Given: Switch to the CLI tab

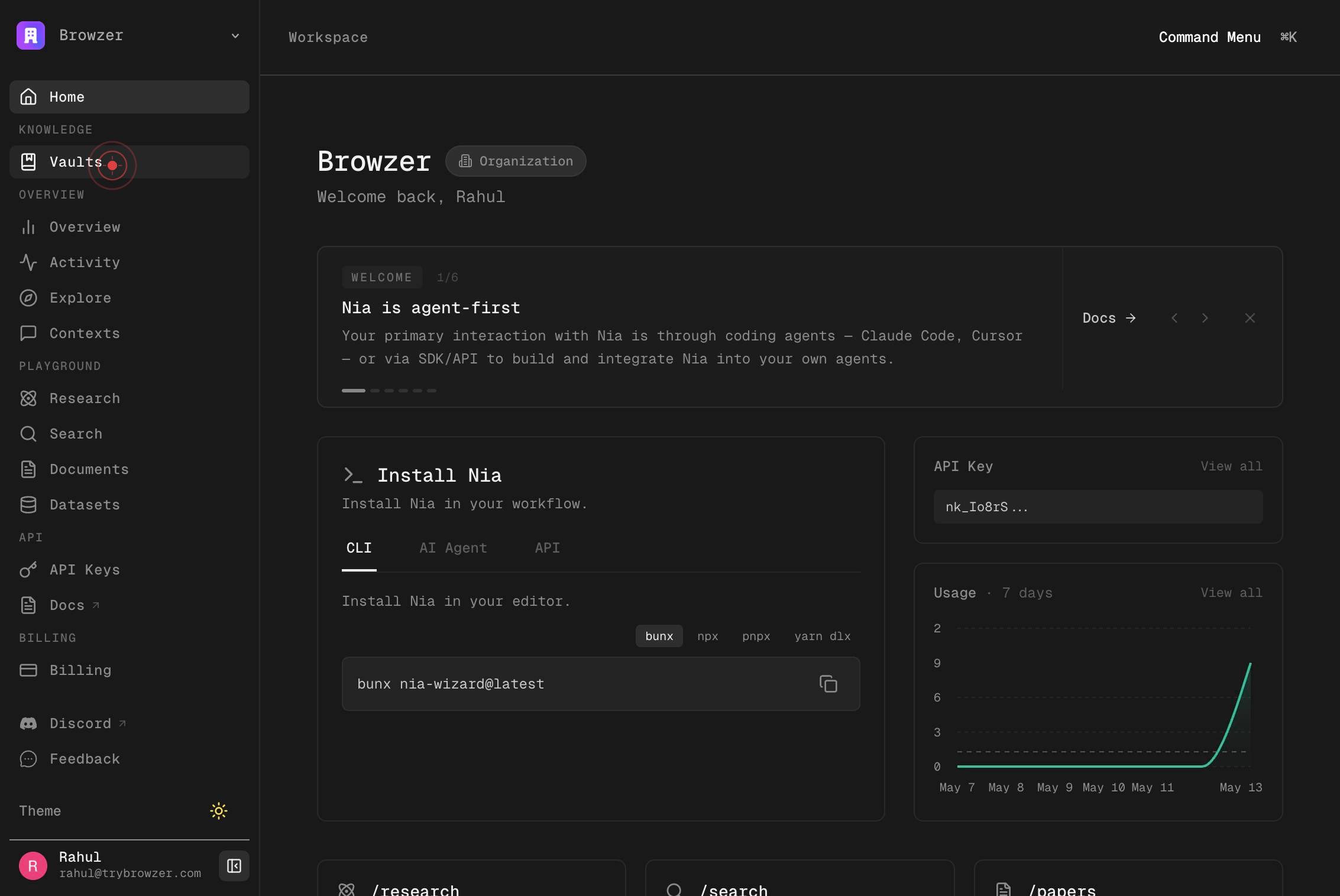Looking at the screenshot, I should 359,548.
